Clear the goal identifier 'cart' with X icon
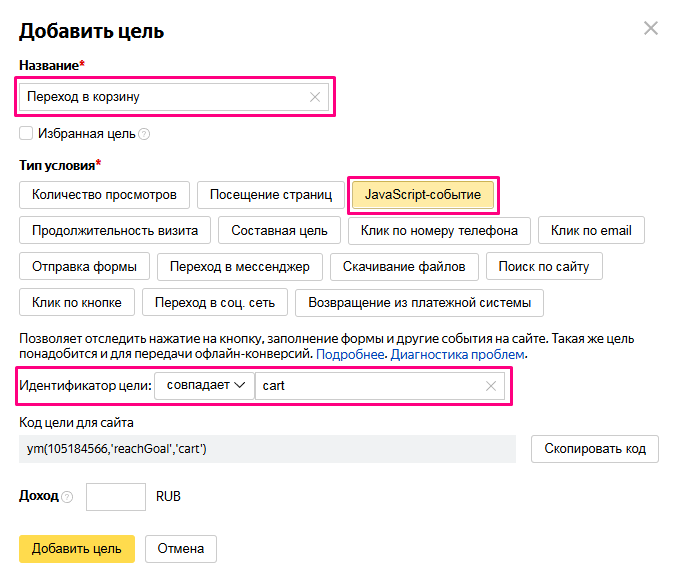The image size is (676, 581). click(491, 386)
